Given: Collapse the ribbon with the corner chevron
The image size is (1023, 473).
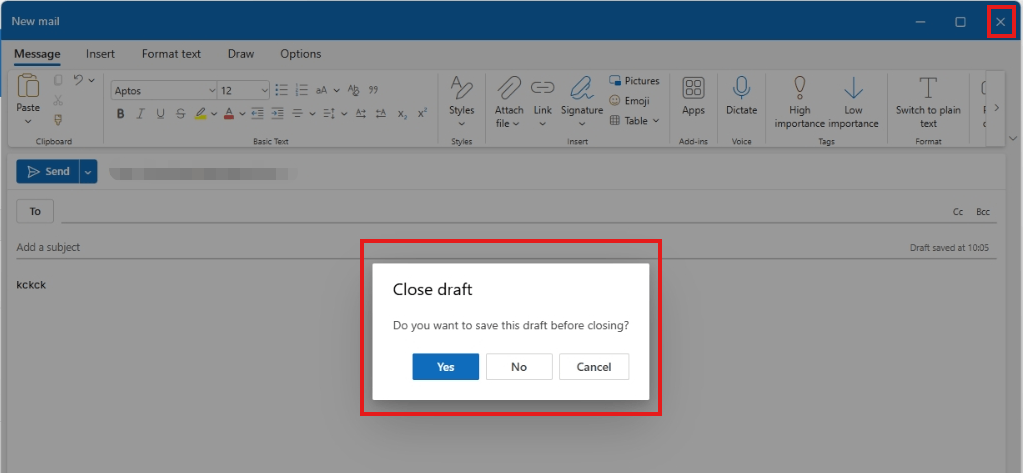Looking at the screenshot, I should pyautogui.click(x=1013, y=138).
